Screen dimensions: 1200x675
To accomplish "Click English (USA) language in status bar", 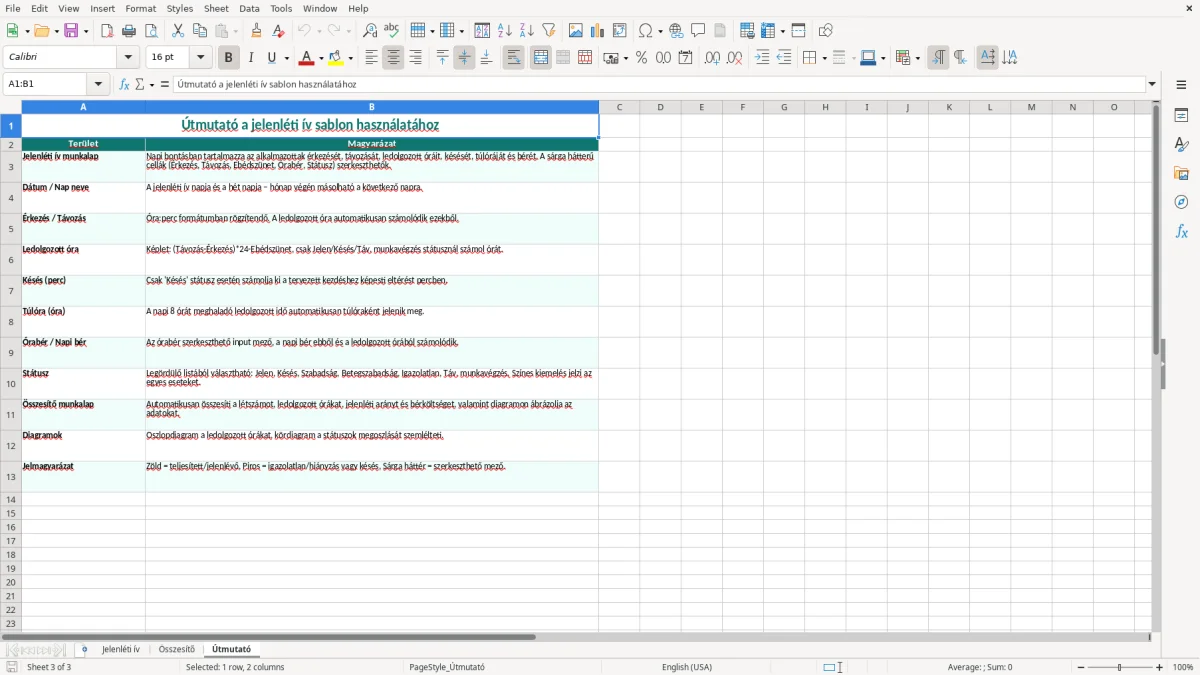I will 687,667.
